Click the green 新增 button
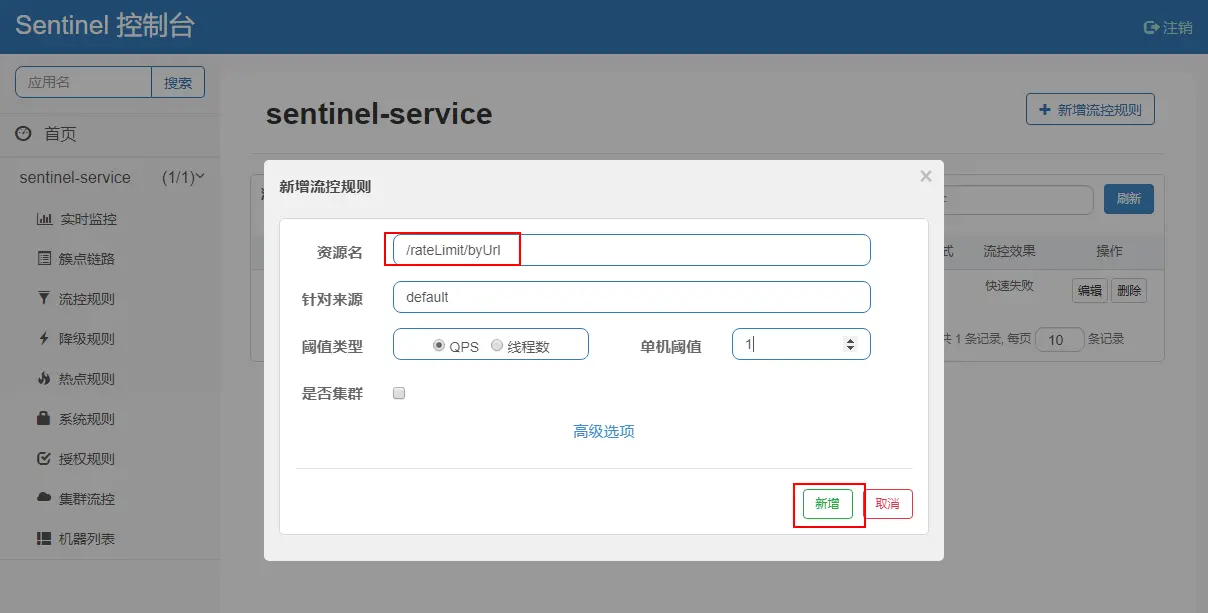The width and height of the screenshot is (1208, 613). coord(828,504)
